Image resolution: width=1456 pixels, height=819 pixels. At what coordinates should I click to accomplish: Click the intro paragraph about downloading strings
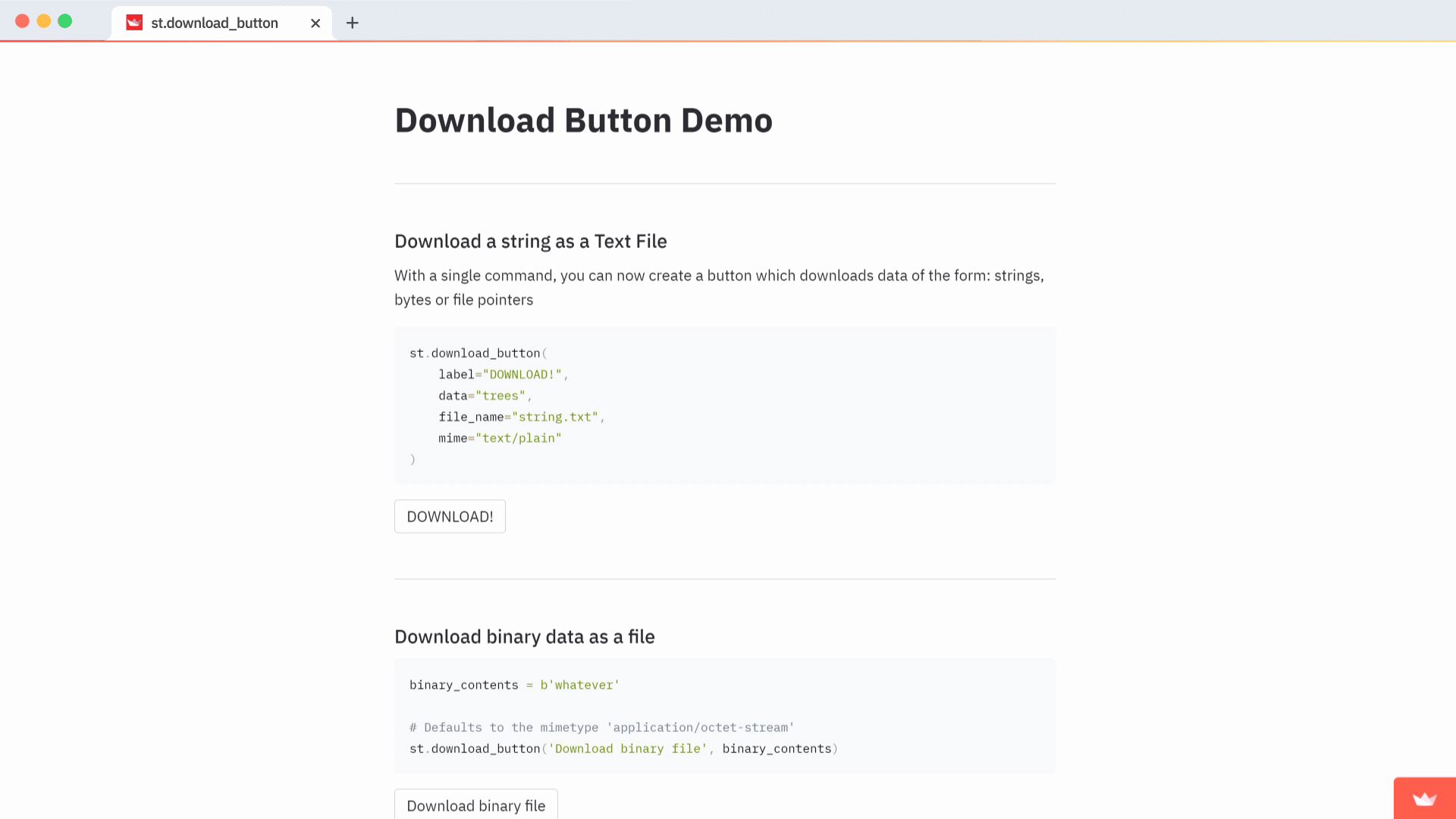[x=718, y=287]
